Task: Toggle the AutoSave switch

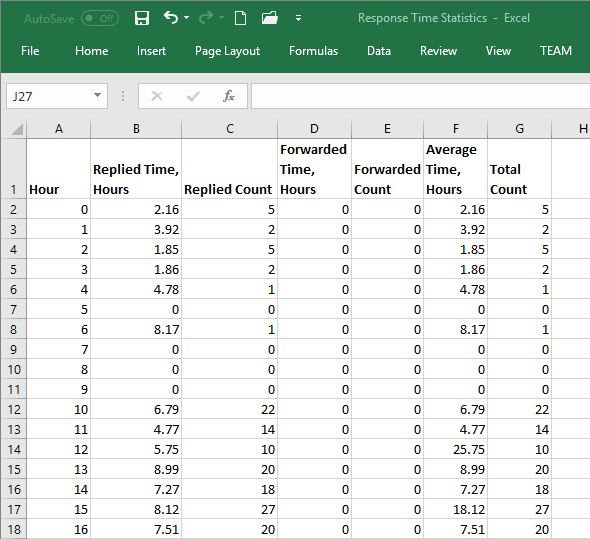Action: pyautogui.click(x=100, y=18)
